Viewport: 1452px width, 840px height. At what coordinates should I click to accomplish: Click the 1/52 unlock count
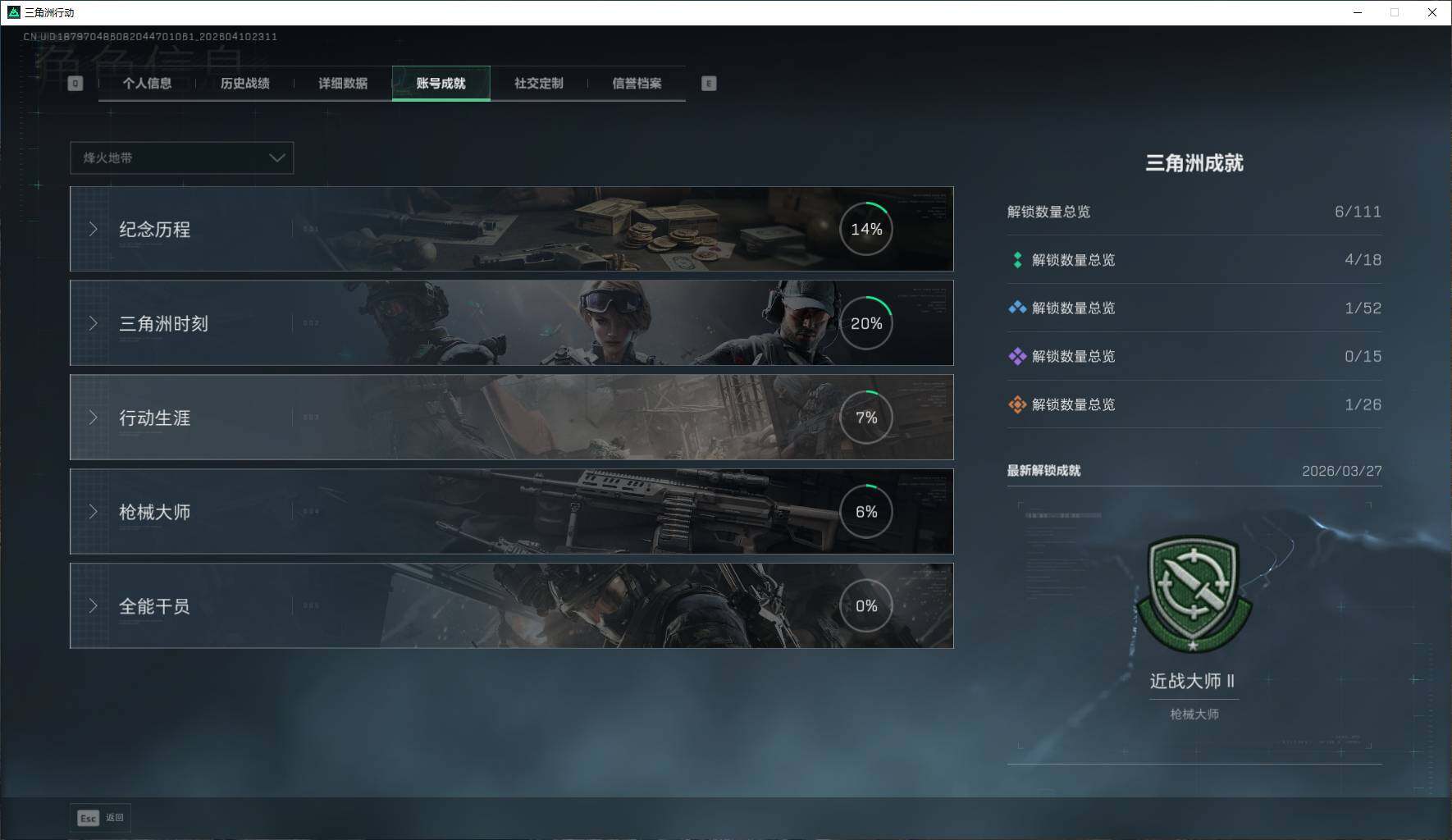(x=1363, y=308)
